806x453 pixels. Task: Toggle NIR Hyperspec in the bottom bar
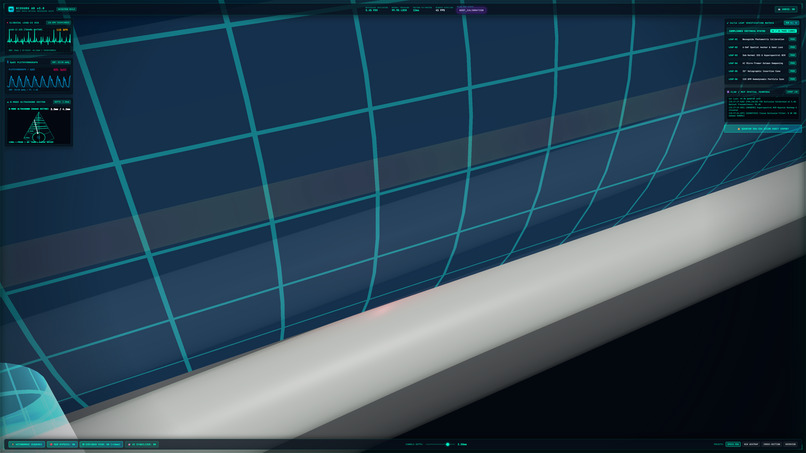click(x=62, y=444)
